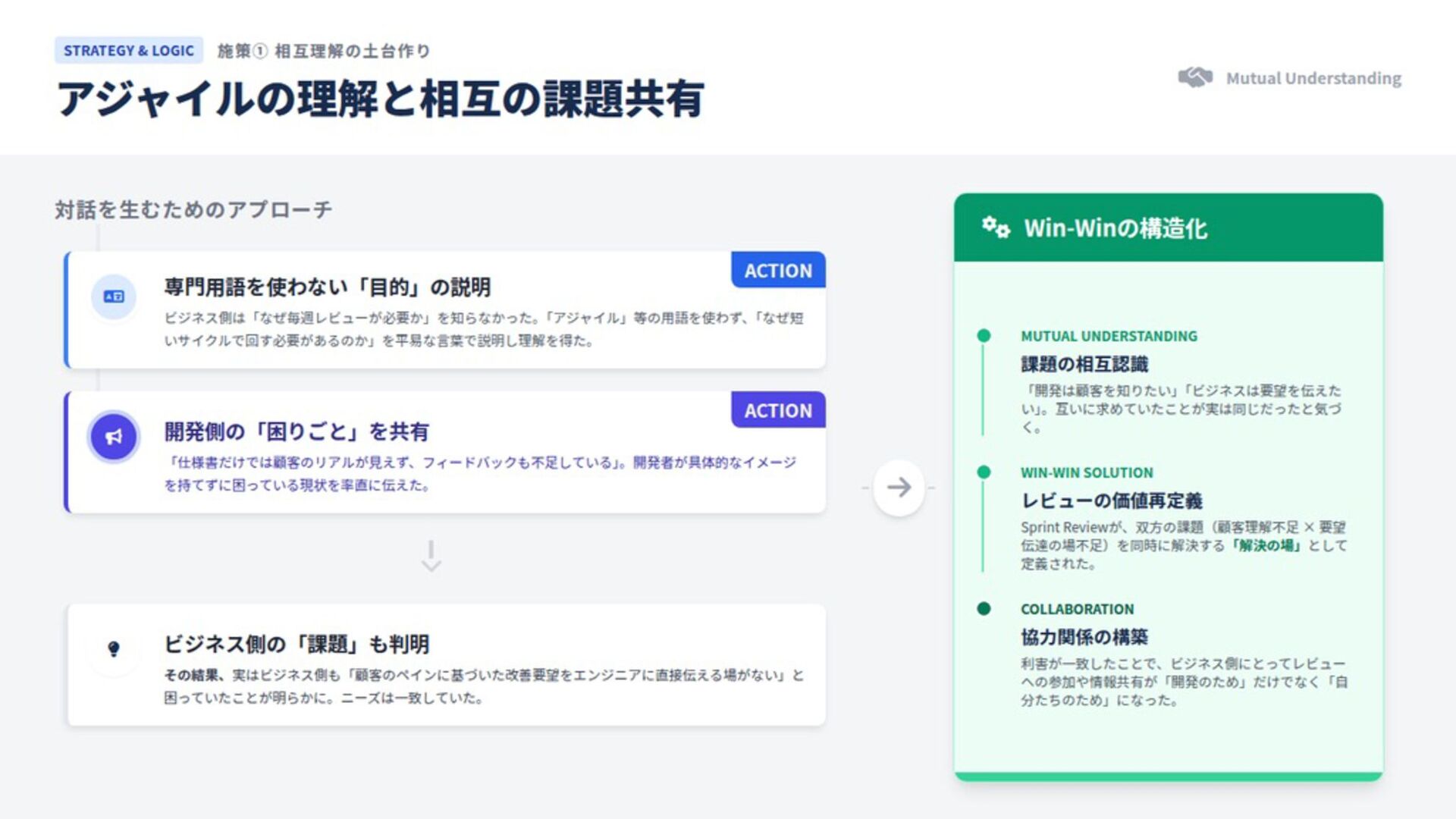Click the handshake icon near Mutual Understanding
The width and height of the screenshot is (1456, 819).
(x=1195, y=77)
